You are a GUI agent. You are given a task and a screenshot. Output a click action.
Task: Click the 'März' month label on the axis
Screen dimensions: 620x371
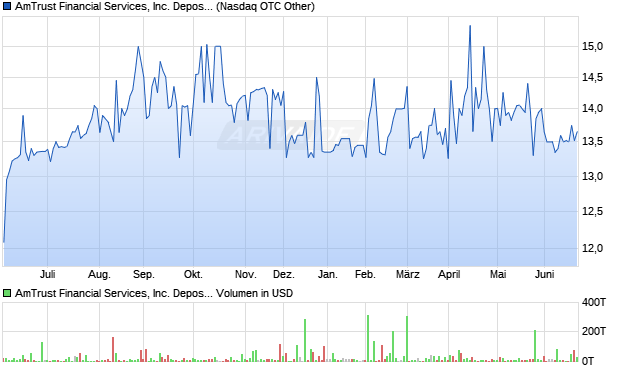point(407,274)
